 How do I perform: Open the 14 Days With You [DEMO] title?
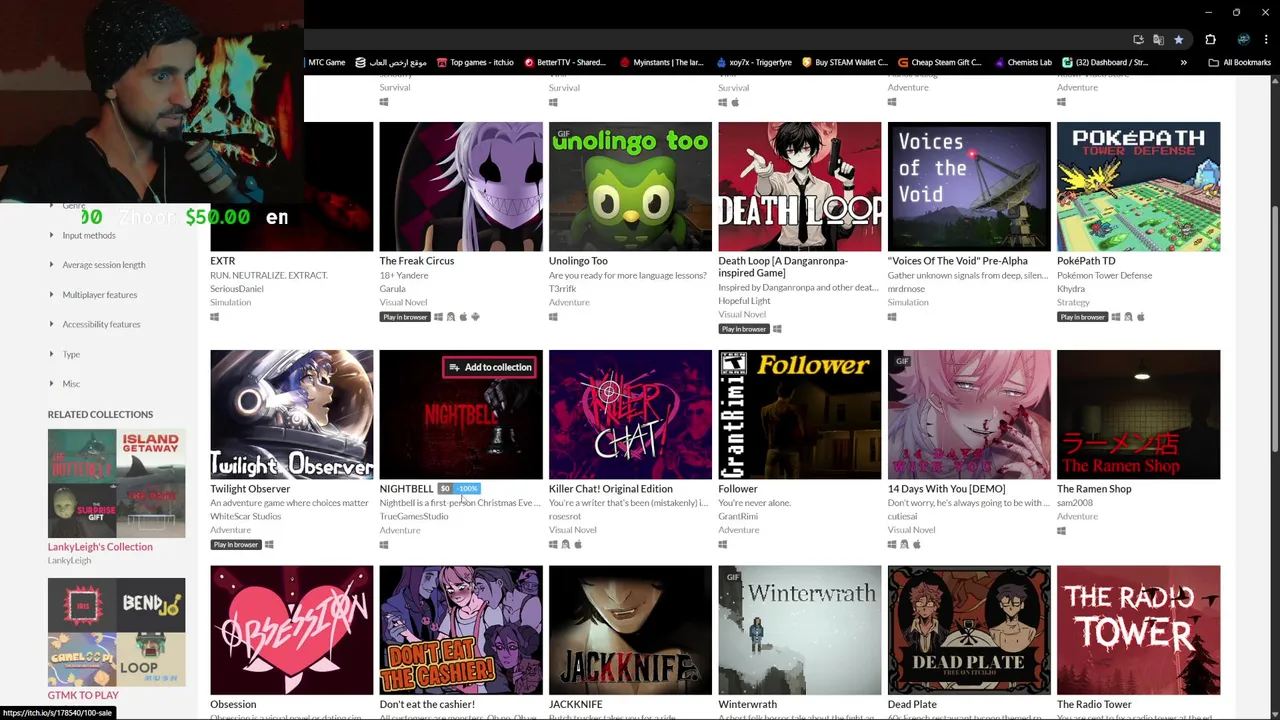click(x=946, y=489)
